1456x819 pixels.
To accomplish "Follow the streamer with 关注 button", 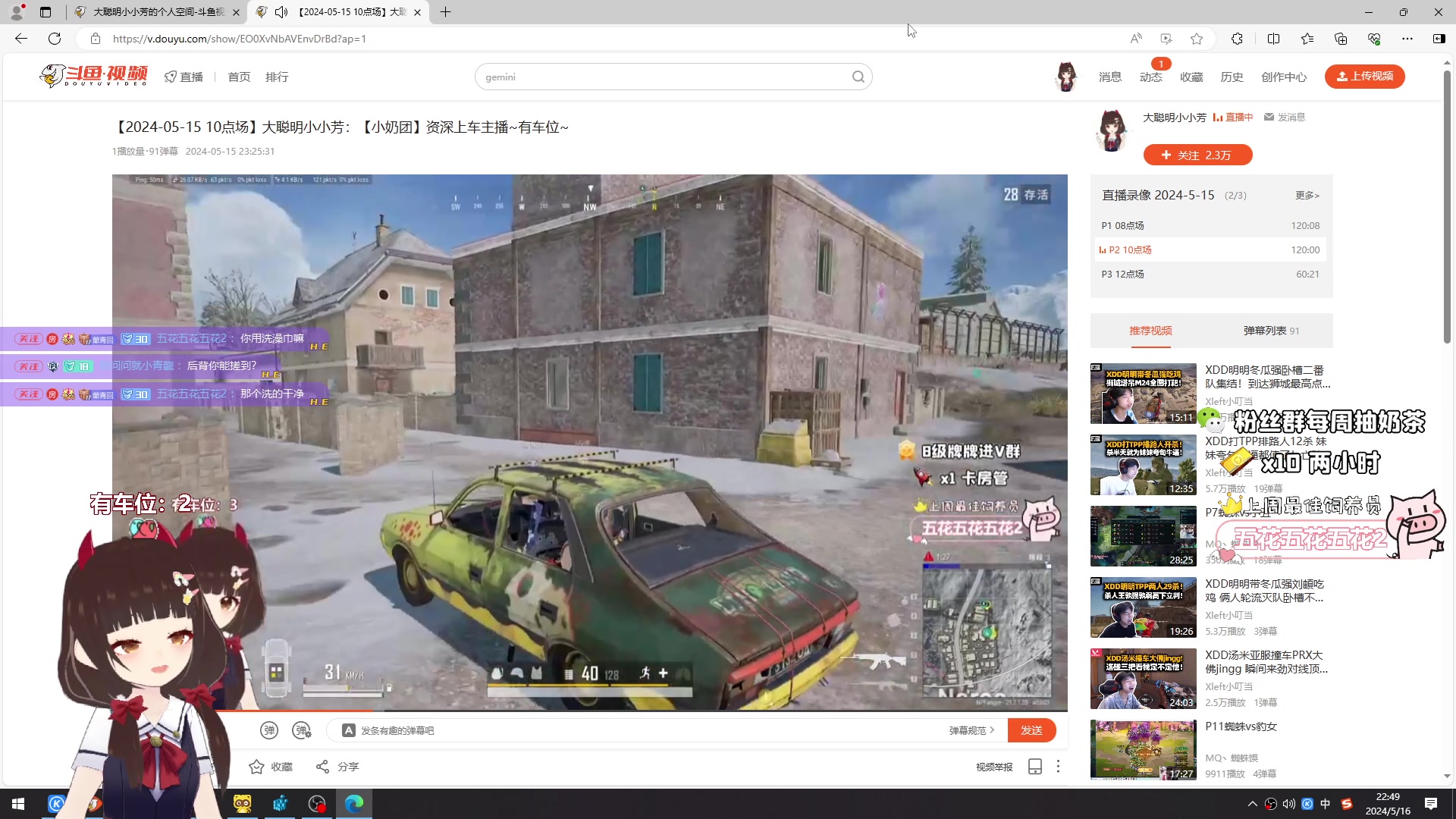I will (x=1197, y=155).
